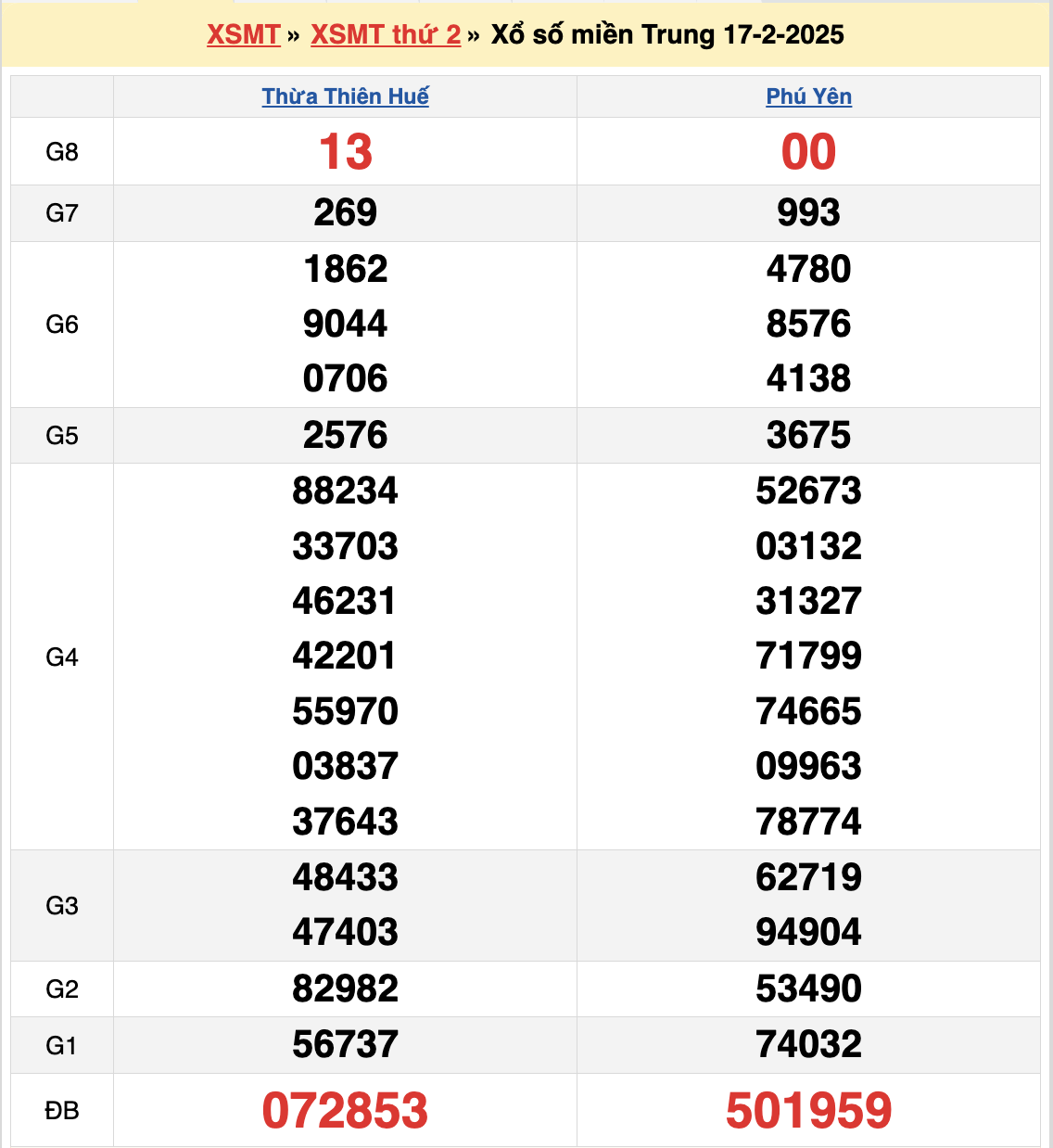Screen dimensions: 1053x1148
Task: Click the XSMT breadcrumb link
Action: pyautogui.click(x=243, y=35)
